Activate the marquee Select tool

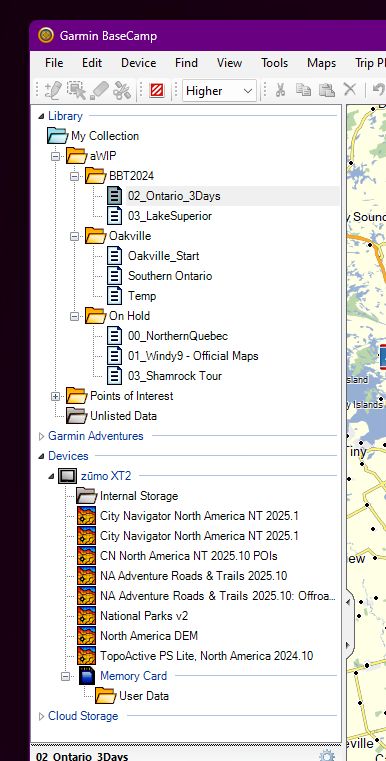(x=76, y=90)
